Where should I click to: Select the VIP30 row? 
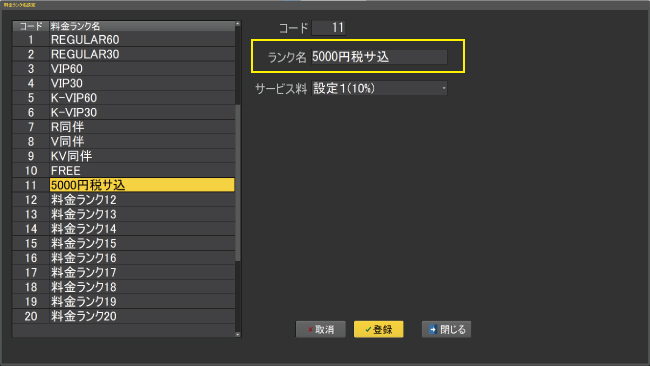click(x=124, y=83)
